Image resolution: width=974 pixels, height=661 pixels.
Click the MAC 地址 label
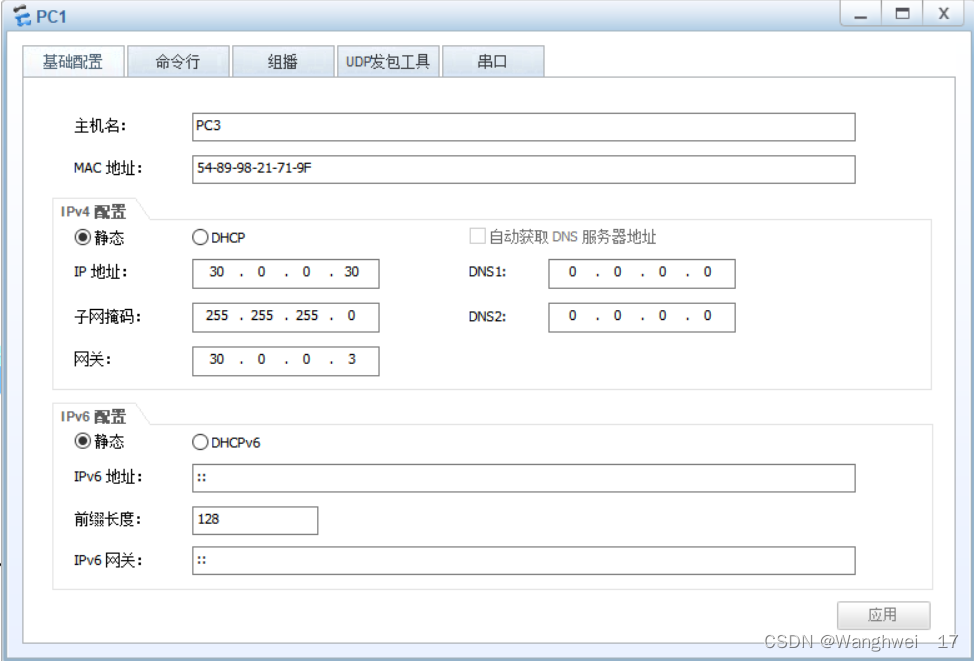click(108, 168)
